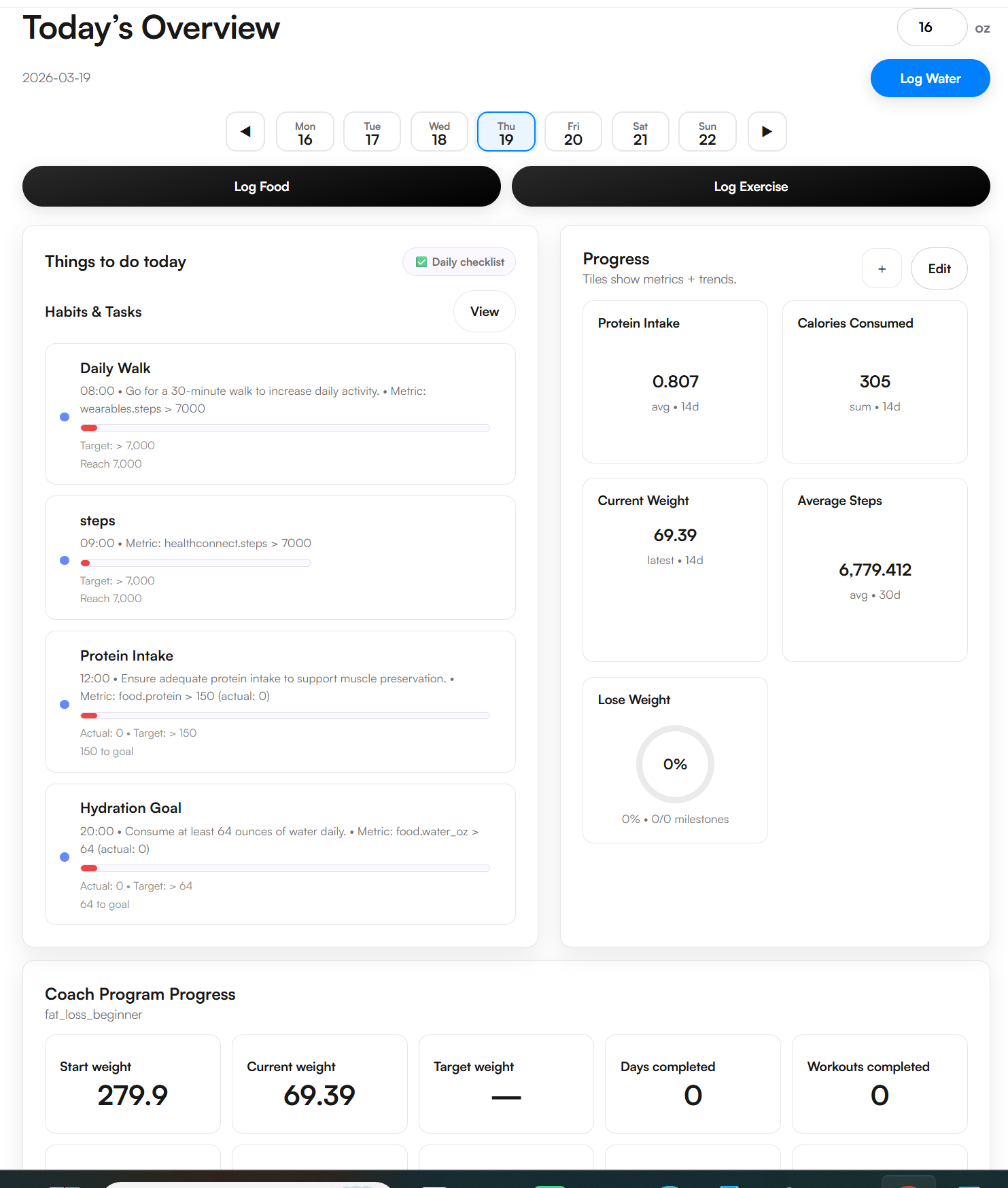Image resolution: width=1008 pixels, height=1188 pixels.
Task: Focus the water ounces input field
Action: [932, 27]
